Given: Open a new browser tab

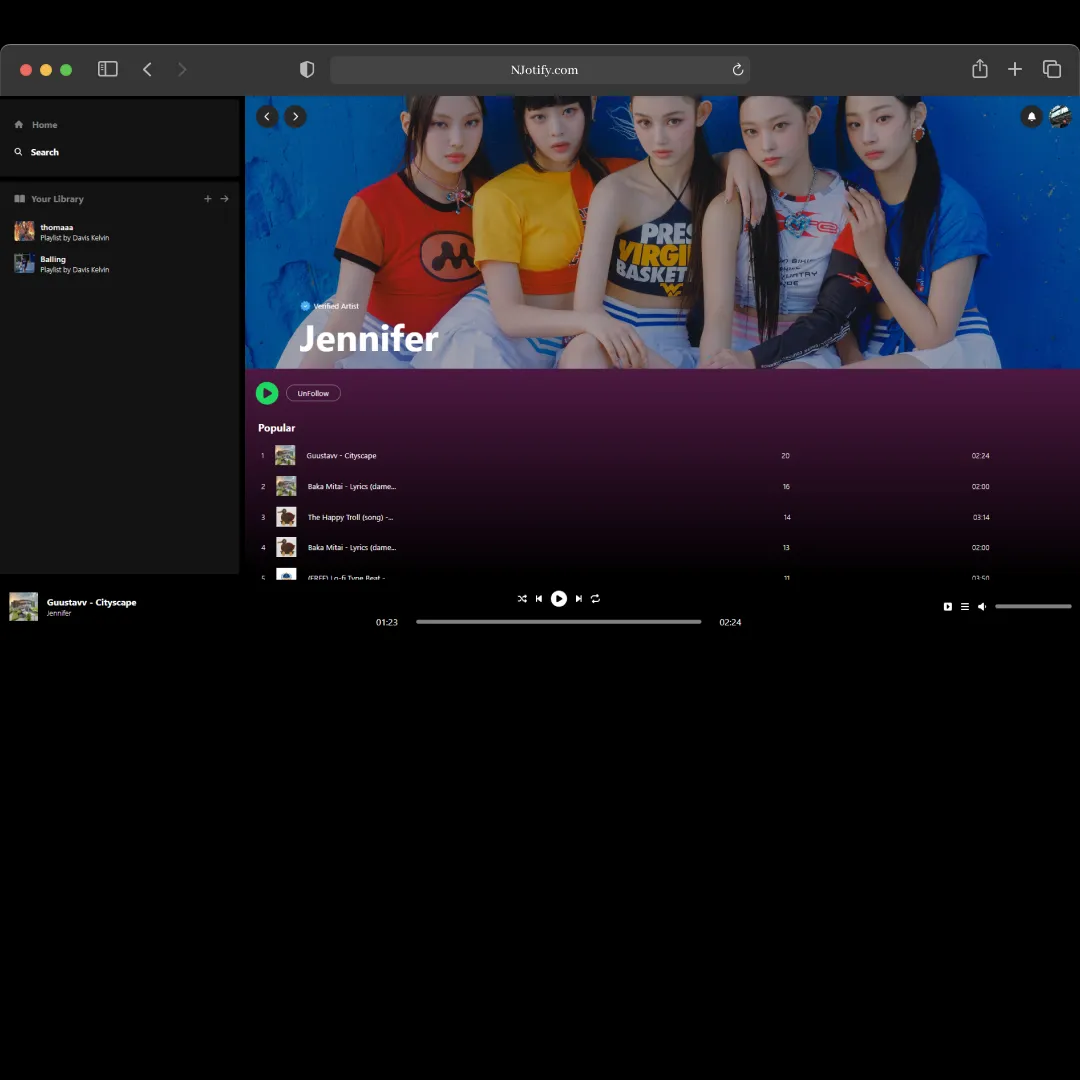Looking at the screenshot, I should tap(1015, 69).
